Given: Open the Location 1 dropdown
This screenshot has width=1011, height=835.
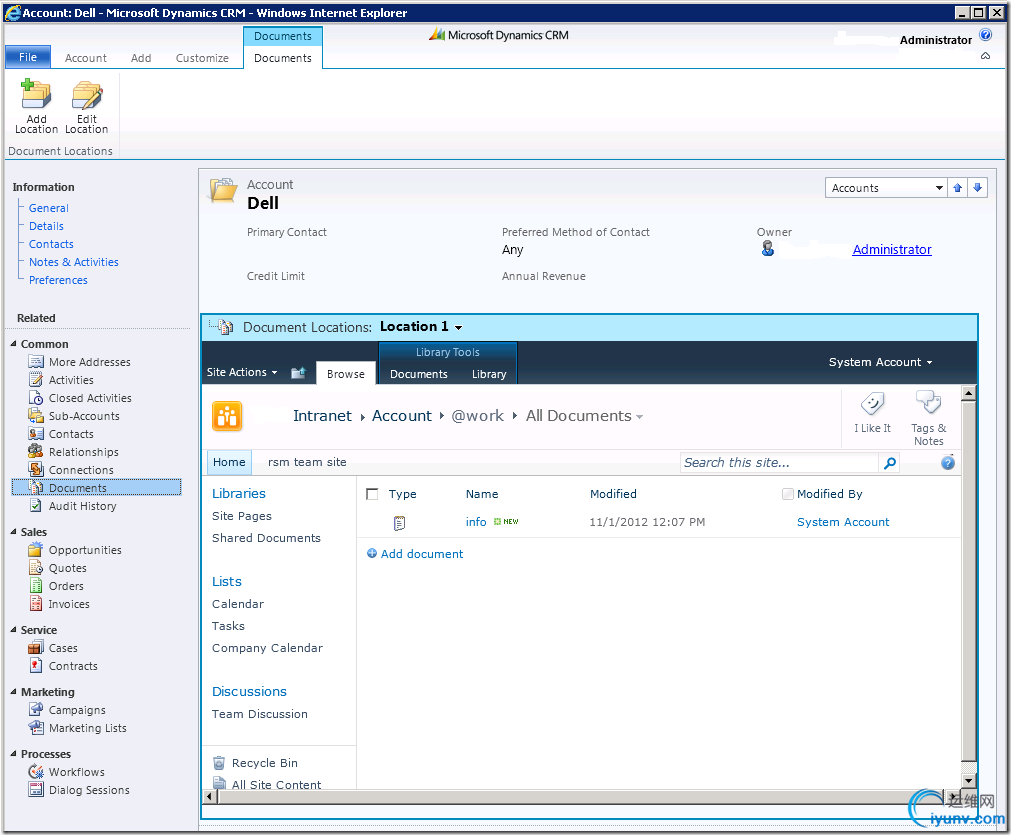Looking at the screenshot, I should pyautogui.click(x=458, y=328).
